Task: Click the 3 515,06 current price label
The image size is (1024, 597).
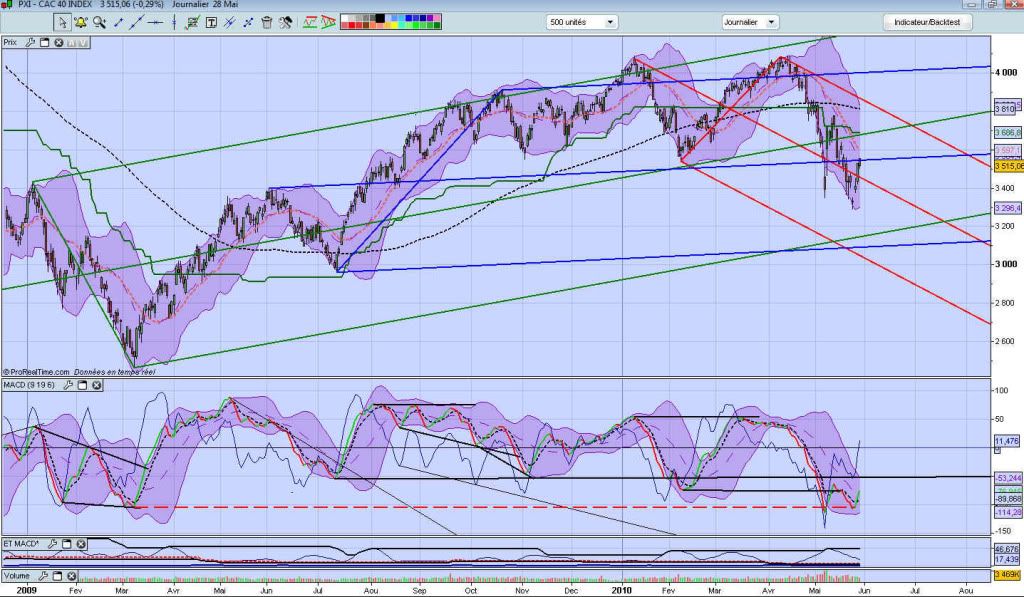Action: [x=1007, y=168]
